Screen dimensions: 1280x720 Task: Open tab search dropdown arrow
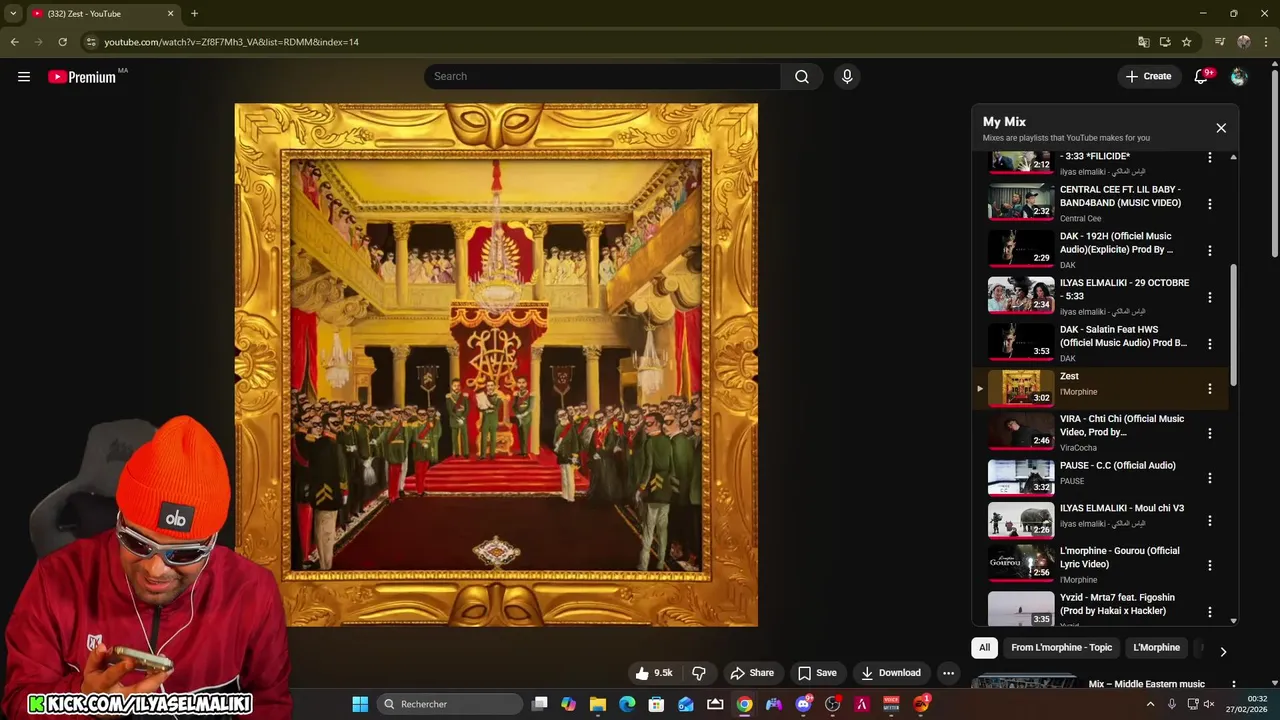(x=13, y=13)
